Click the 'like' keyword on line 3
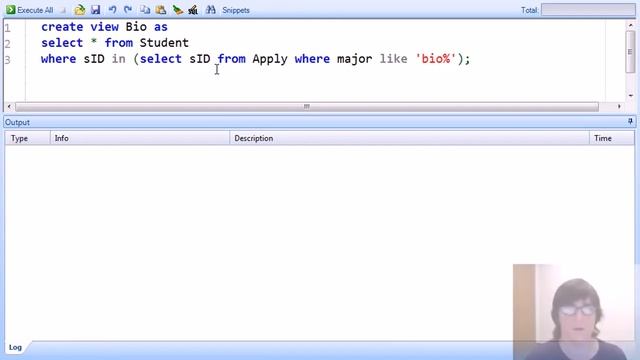This screenshot has height=360, width=640. (393, 59)
